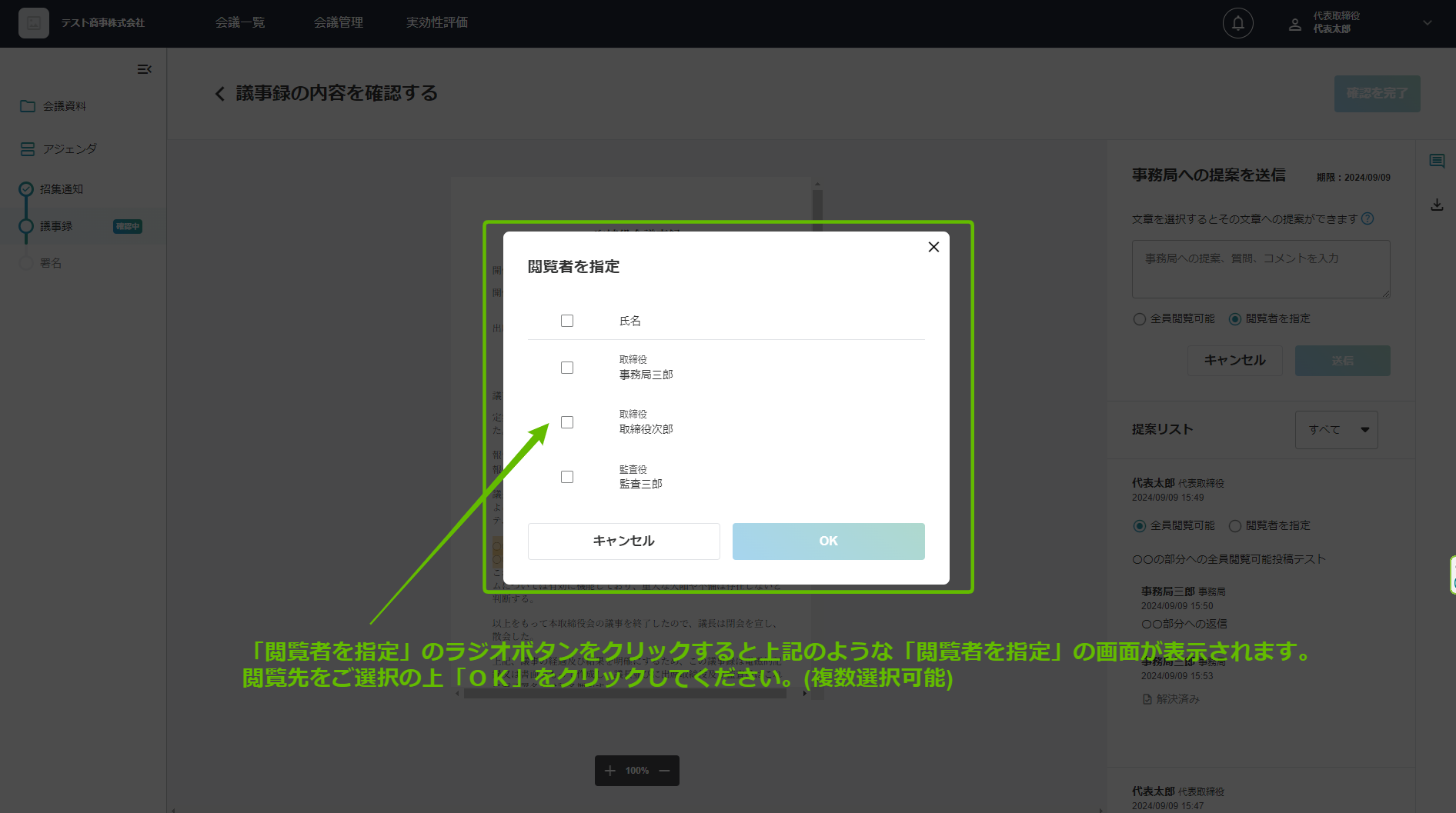Image resolution: width=1456 pixels, height=813 pixels.
Task: Expand the user account menu chevron
Action: [x=1427, y=23]
